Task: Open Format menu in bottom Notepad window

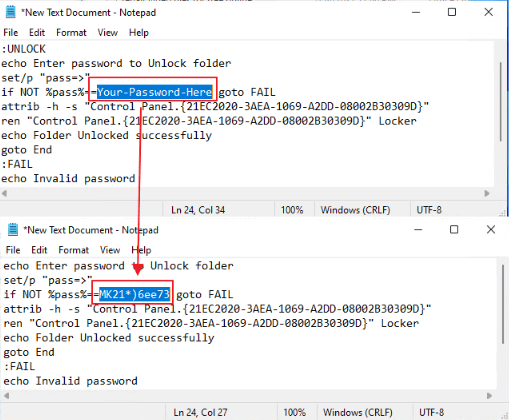Action: tap(73, 250)
